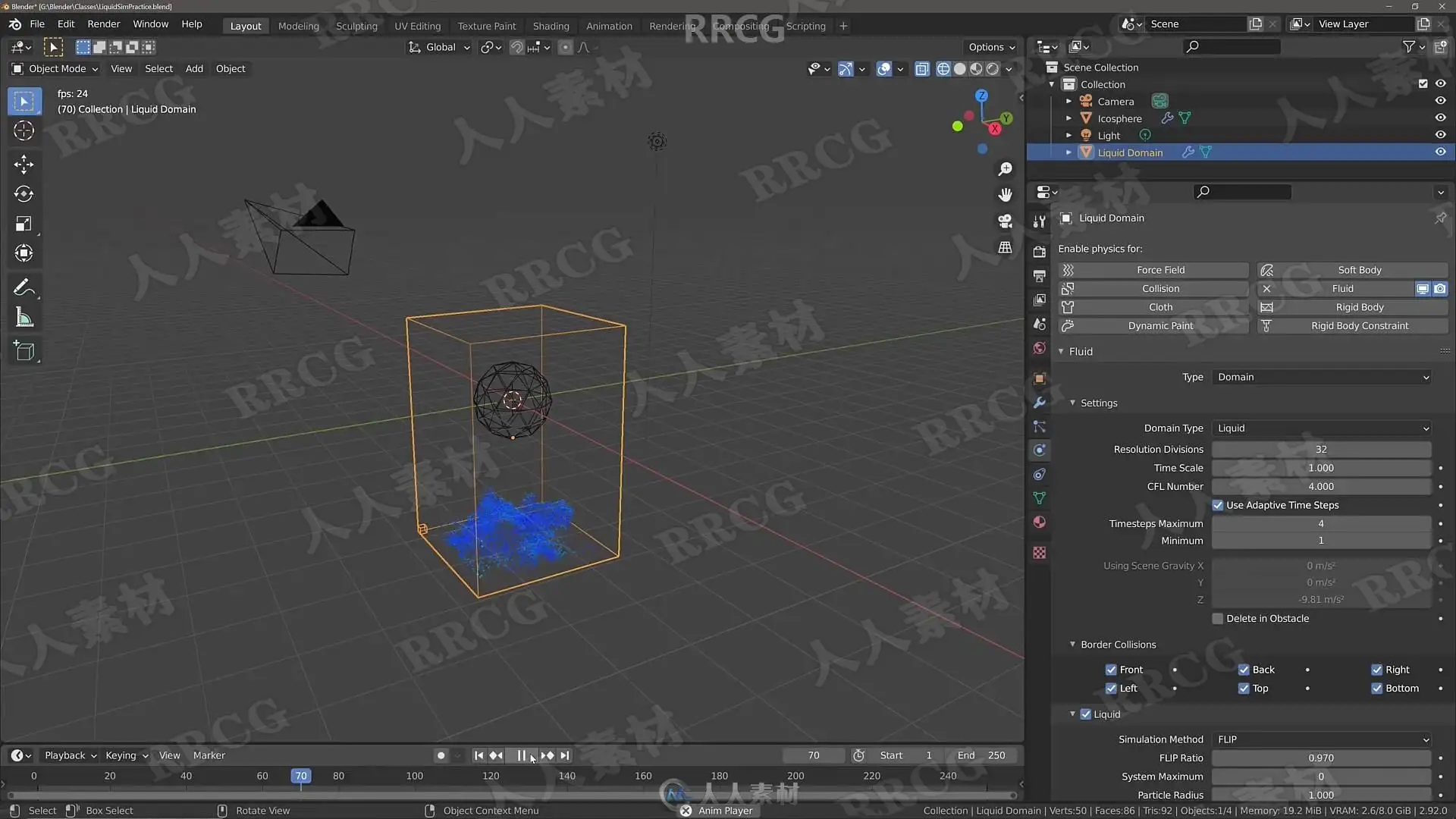Image resolution: width=1456 pixels, height=819 pixels.
Task: Switch to the Shading workspace tab
Action: coord(551,26)
